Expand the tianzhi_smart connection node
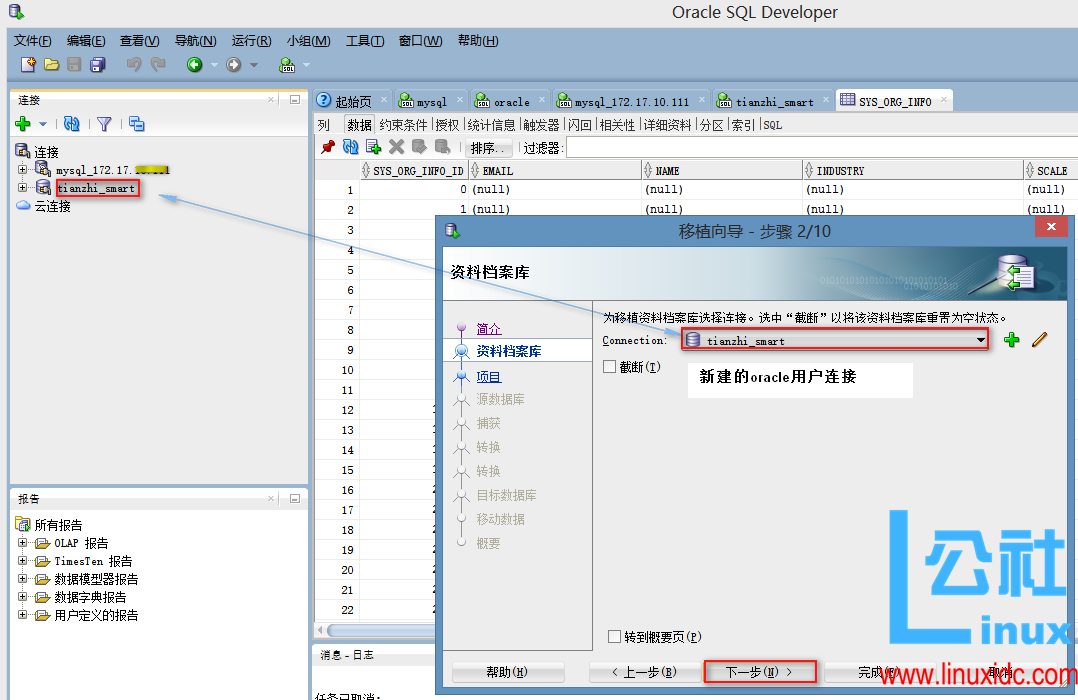The image size is (1078, 700). (23, 188)
